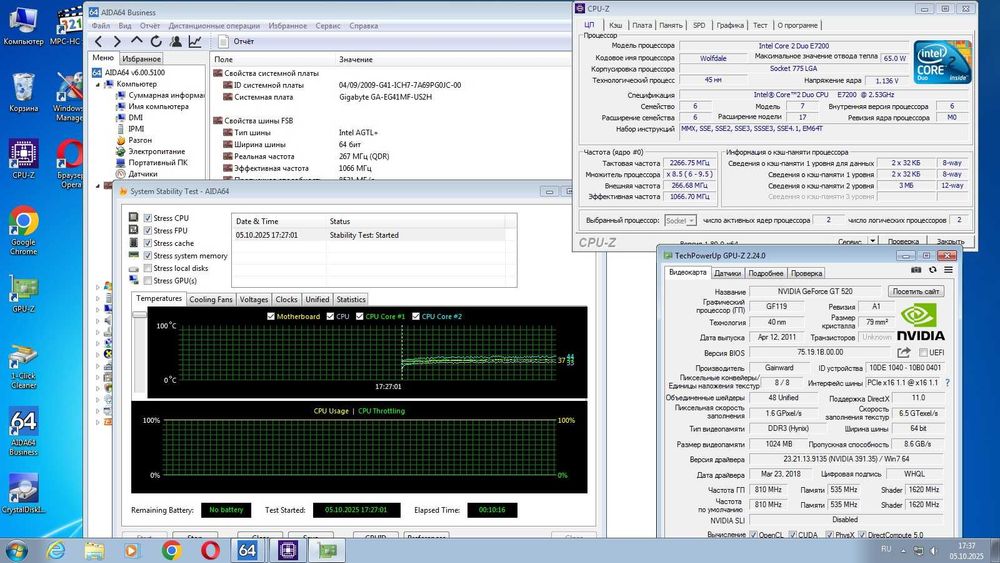The height and width of the screenshot is (563, 1000).
Task: Collapse the Компьютер tree node in AIDA64
Action: (98, 84)
